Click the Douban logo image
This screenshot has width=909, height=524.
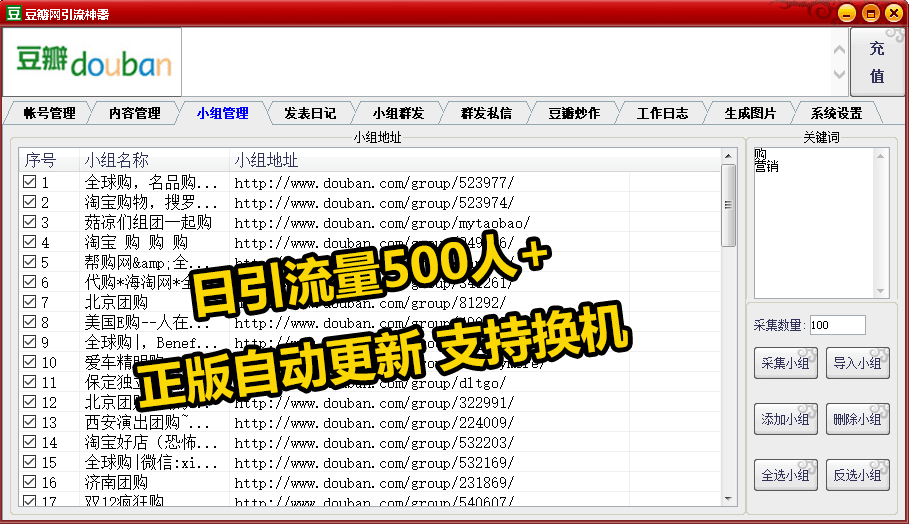[x=92, y=62]
